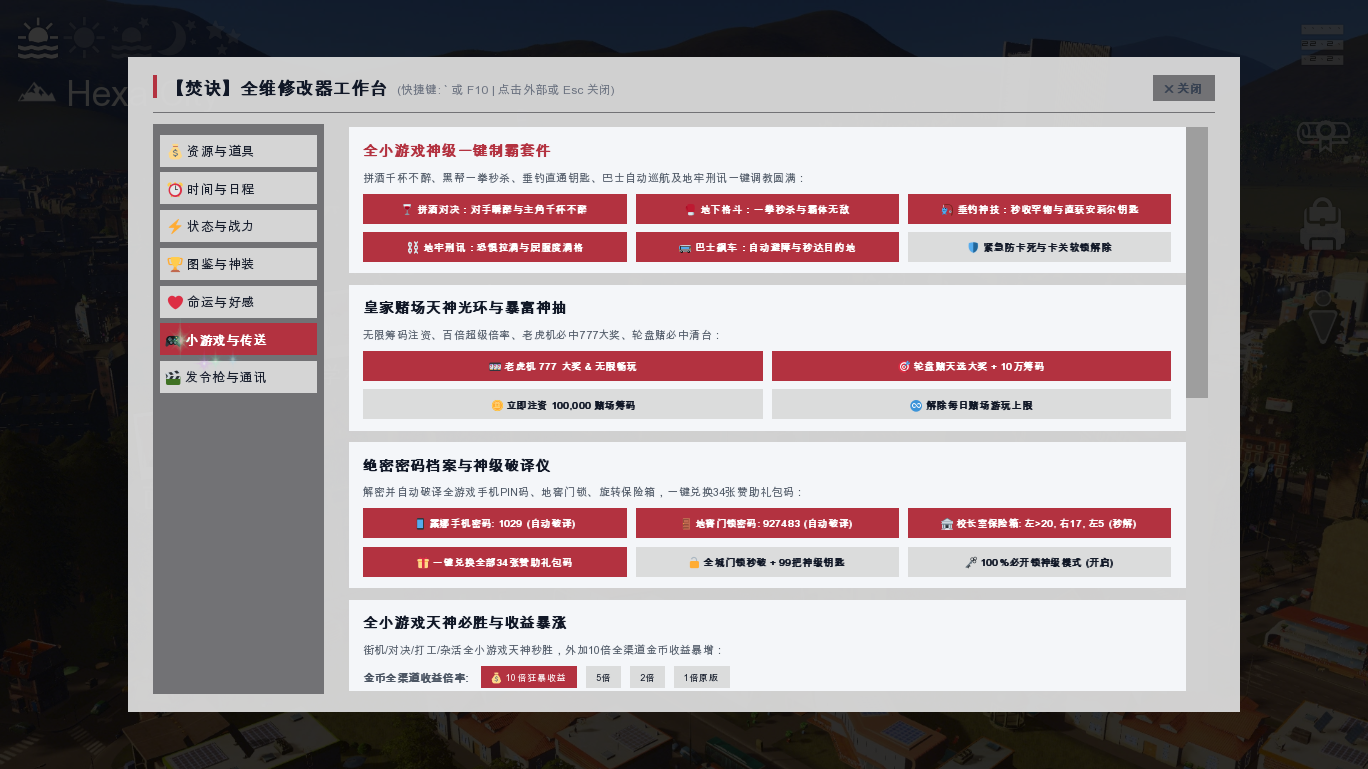Go to the 命运与好感 tab
This screenshot has width=1368, height=769.
point(238,302)
